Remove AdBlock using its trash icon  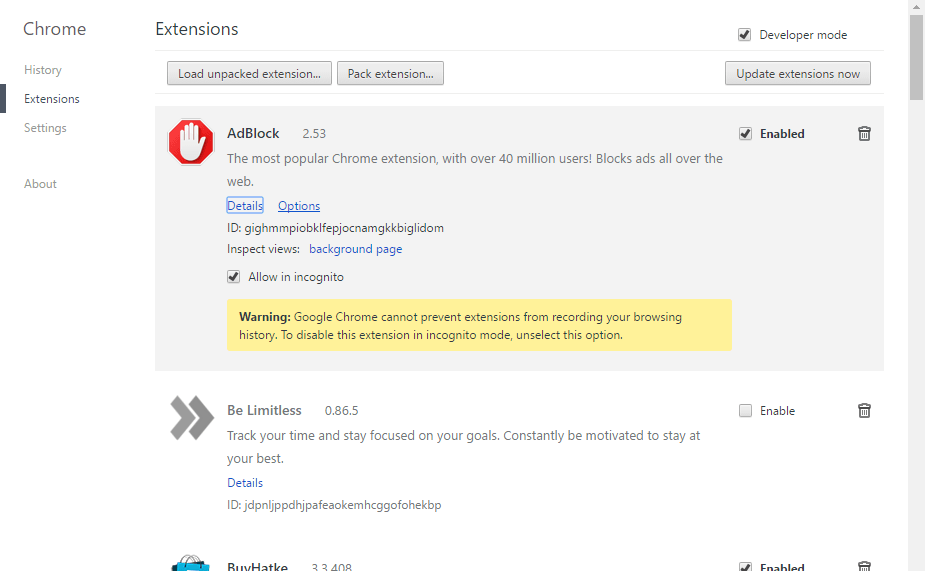(864, 134)
